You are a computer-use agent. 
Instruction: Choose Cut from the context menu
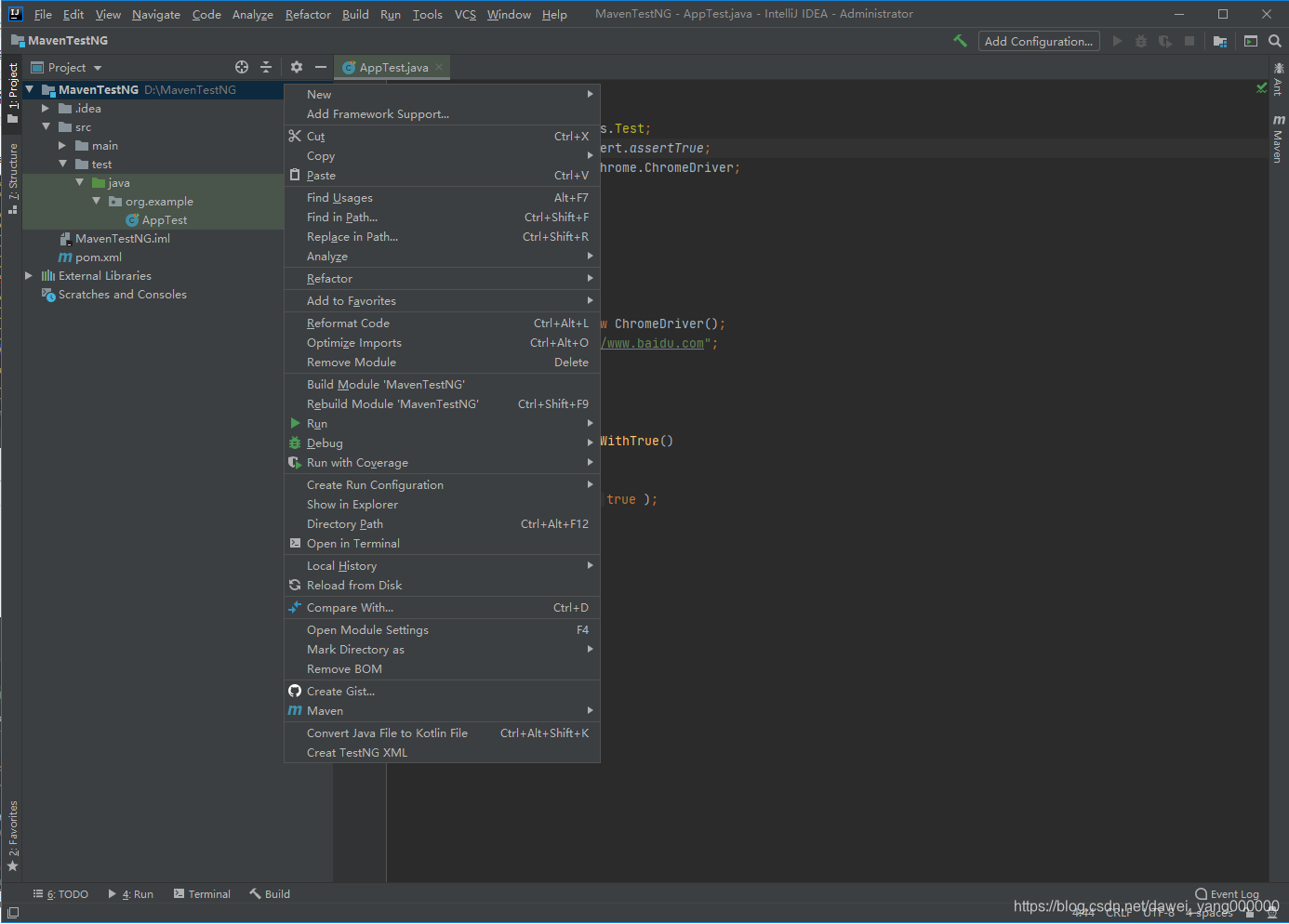click(442, 136)
